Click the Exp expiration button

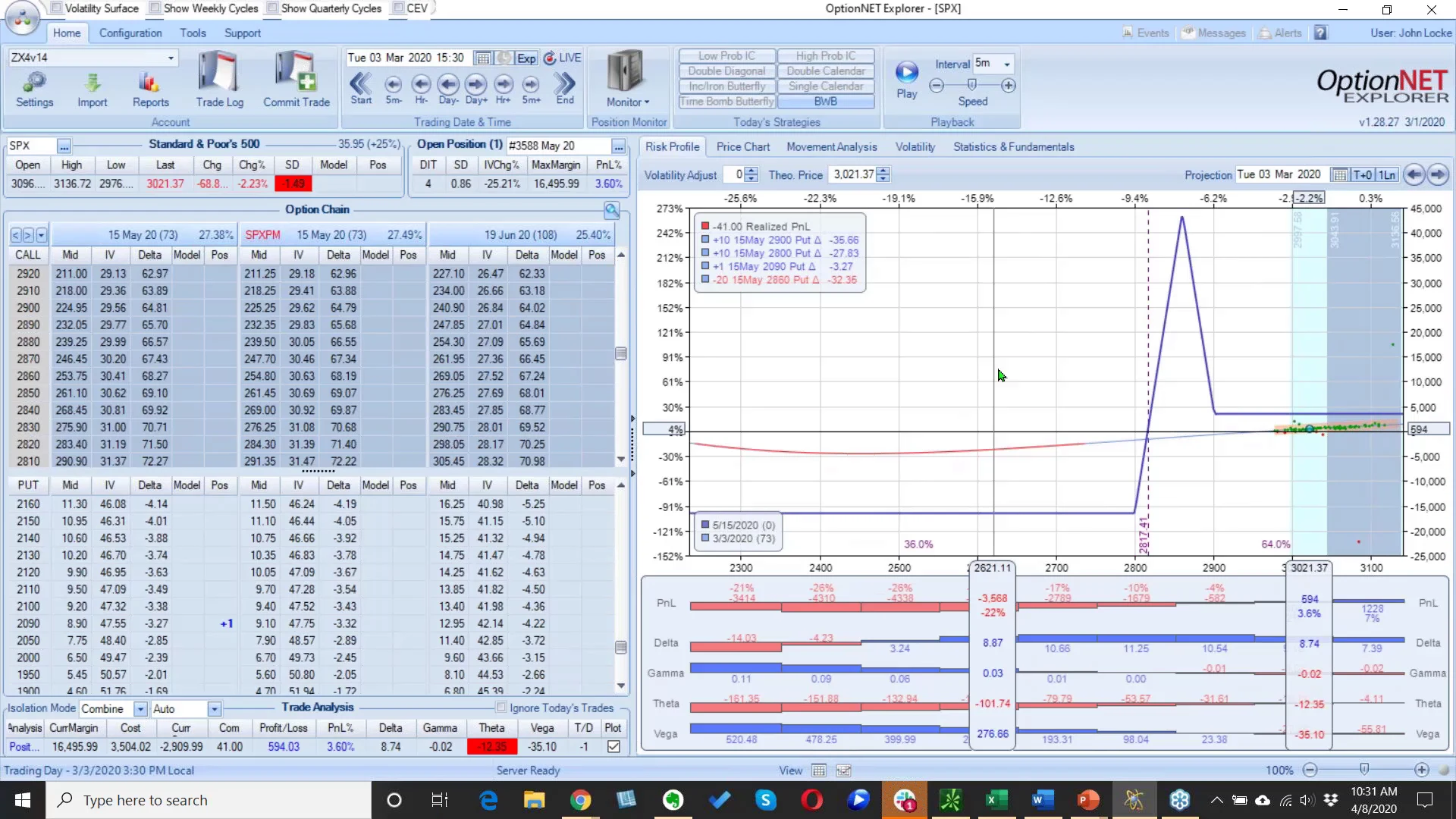[x=526, y=58]
